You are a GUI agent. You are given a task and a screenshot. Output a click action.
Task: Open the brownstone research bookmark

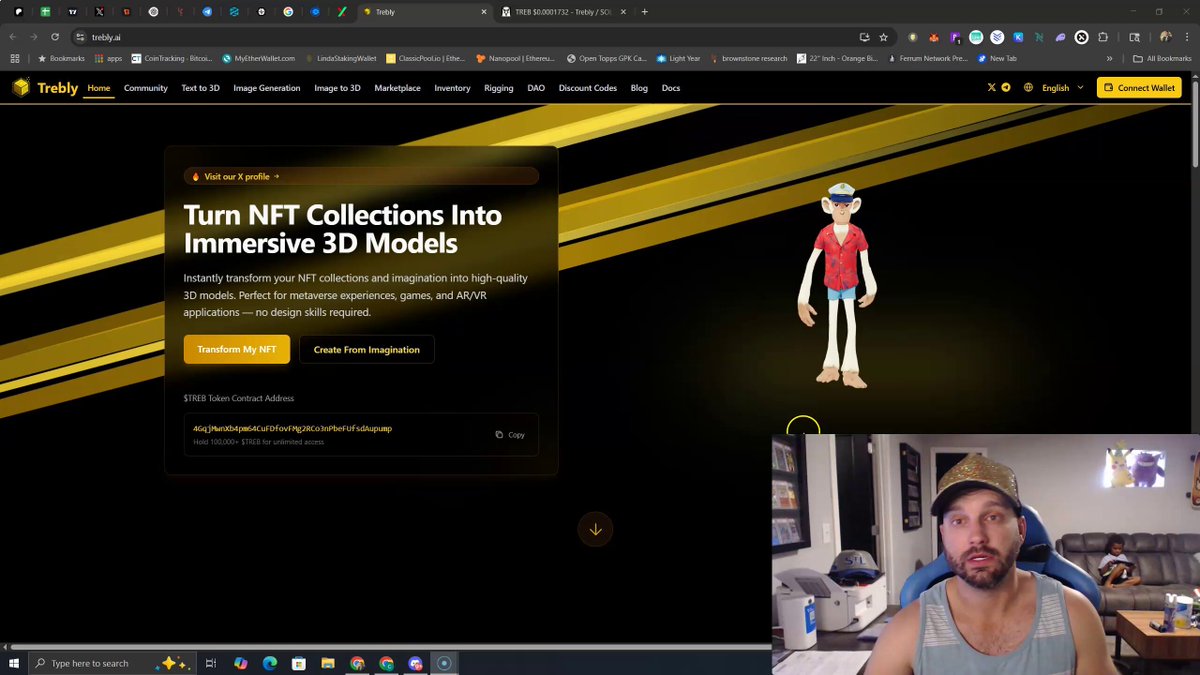point(748,59)
